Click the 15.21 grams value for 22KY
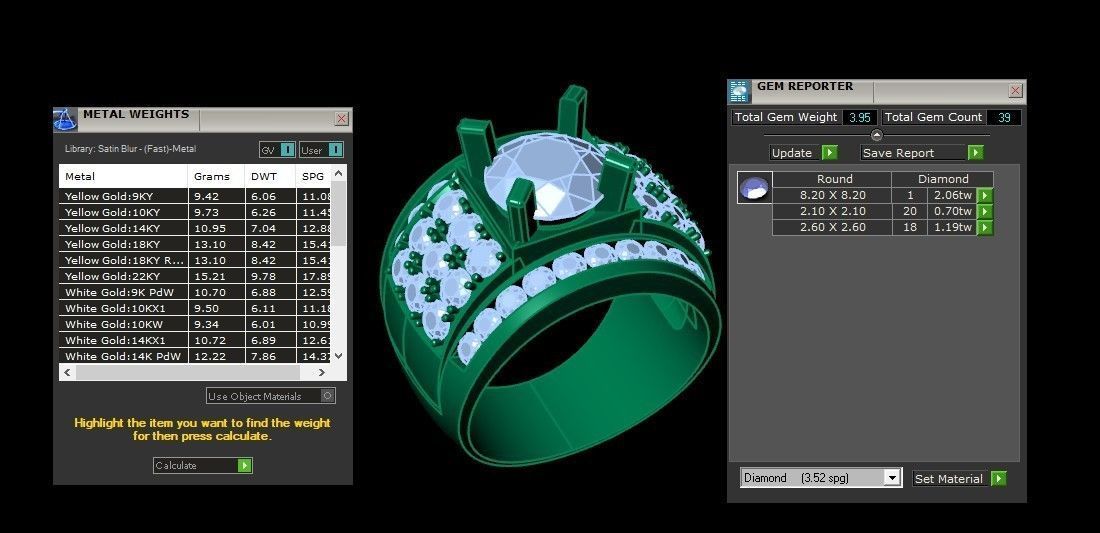This screenshot has height=533, width=1100. (206, 276)
